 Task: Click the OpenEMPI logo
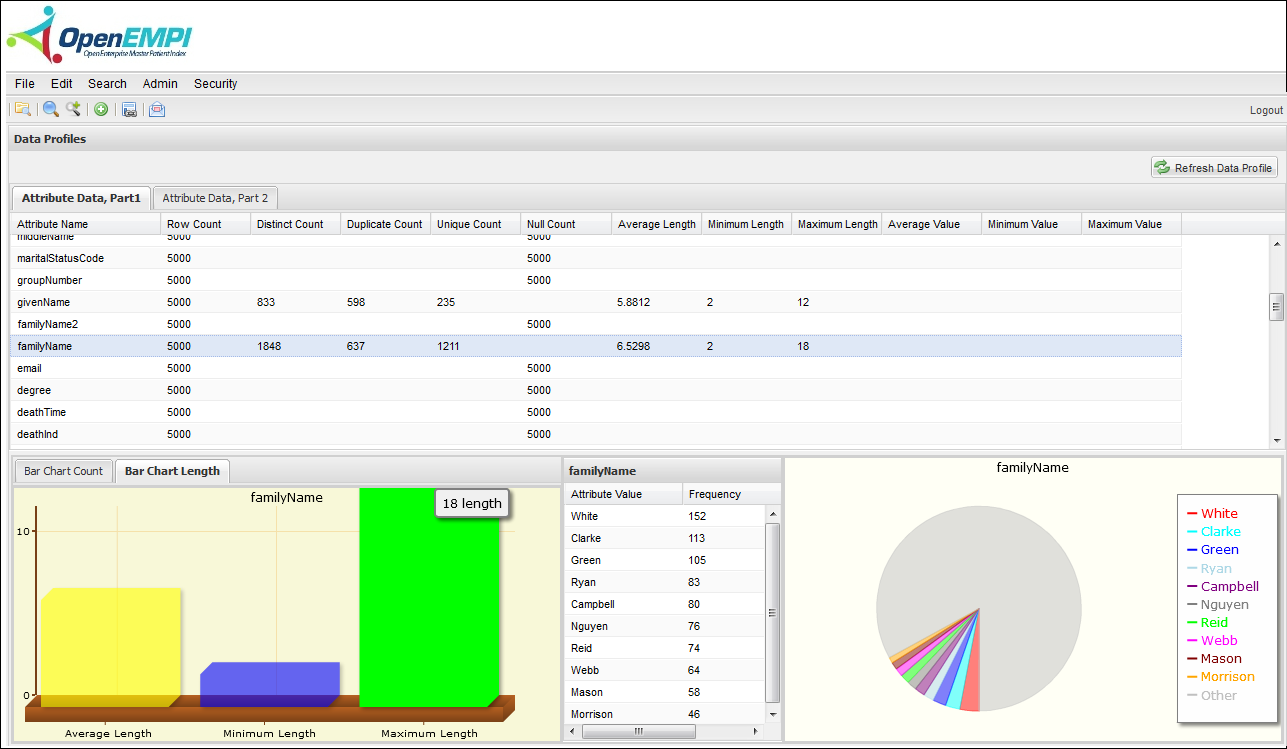(99, 36)
